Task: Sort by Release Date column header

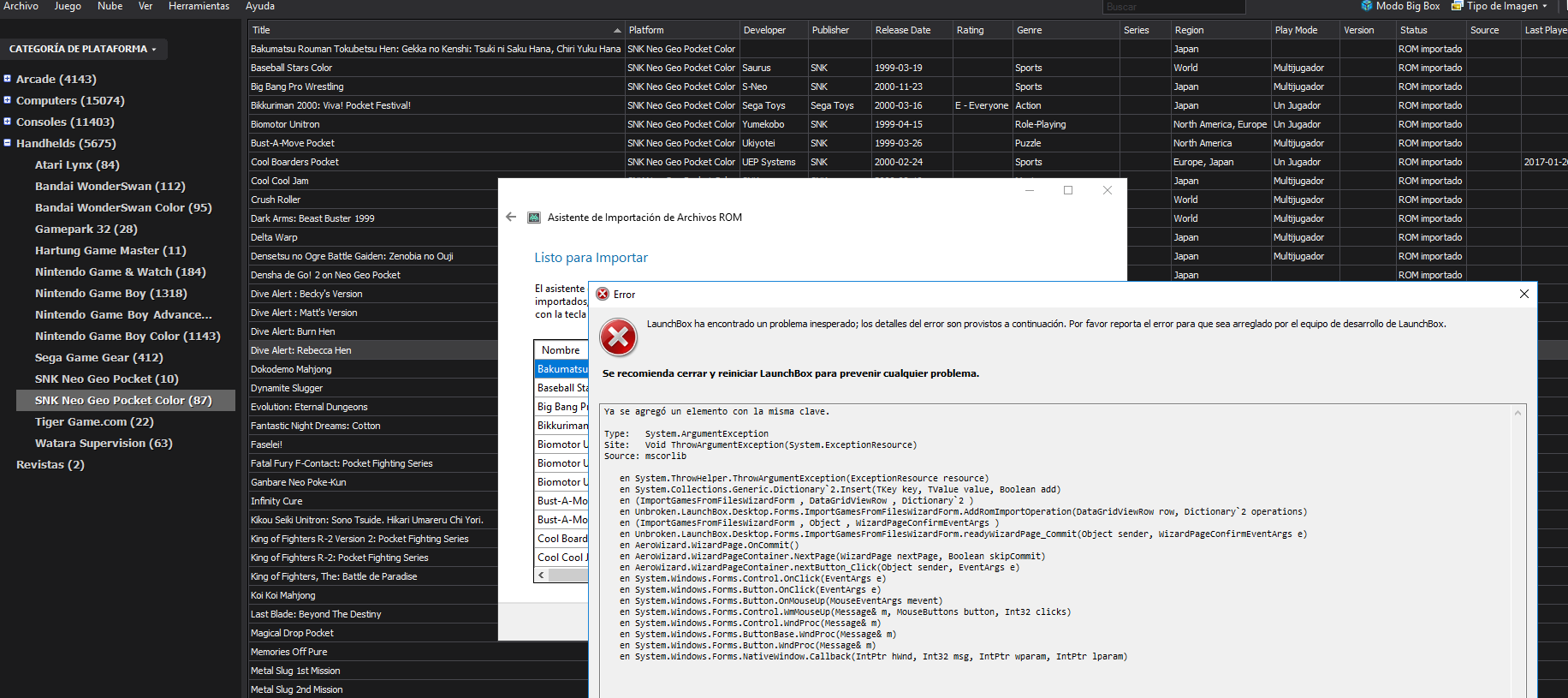Action: click(x=912, y=30)
